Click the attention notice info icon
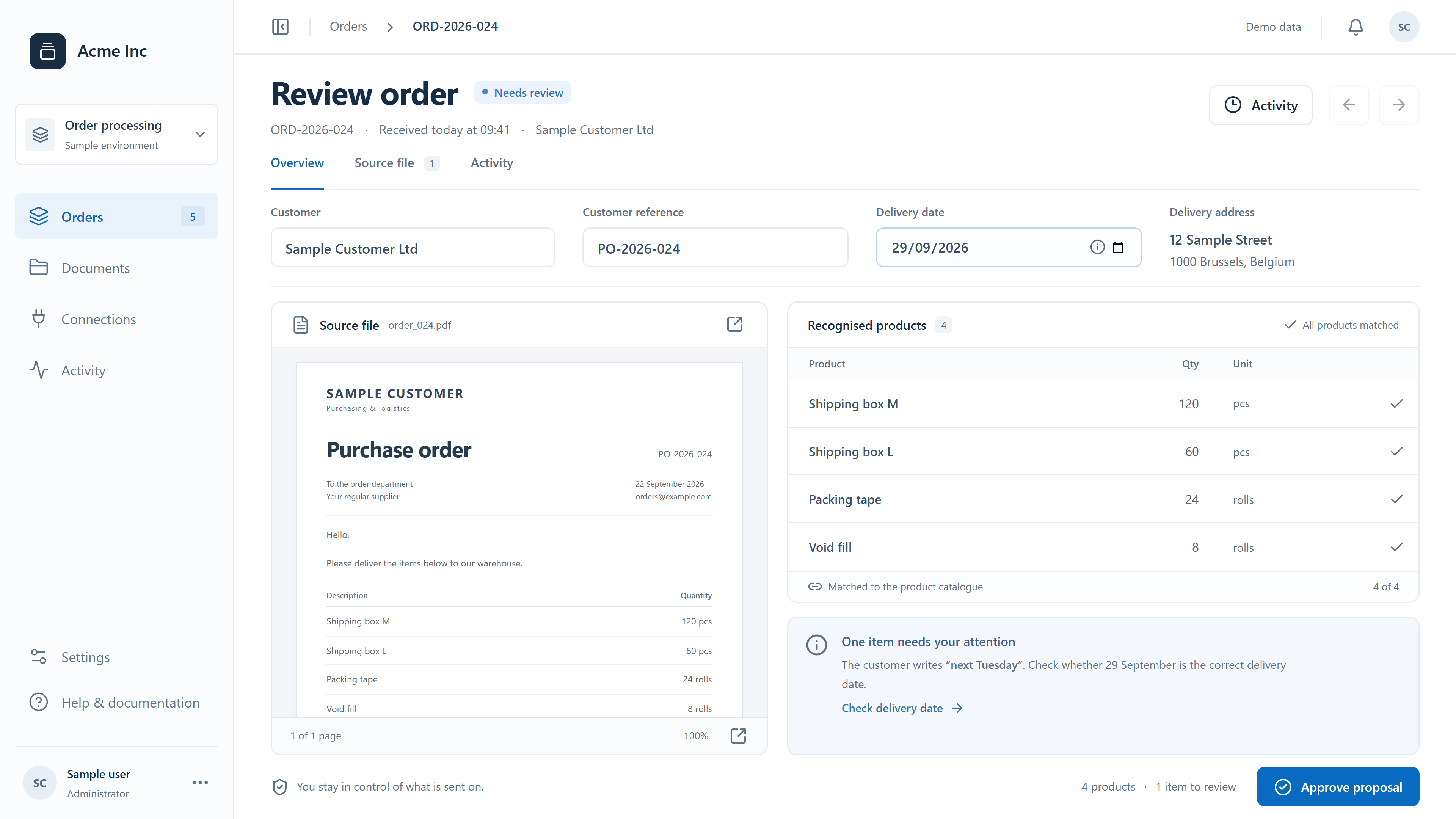1456x819 pixels. point(816,644)
